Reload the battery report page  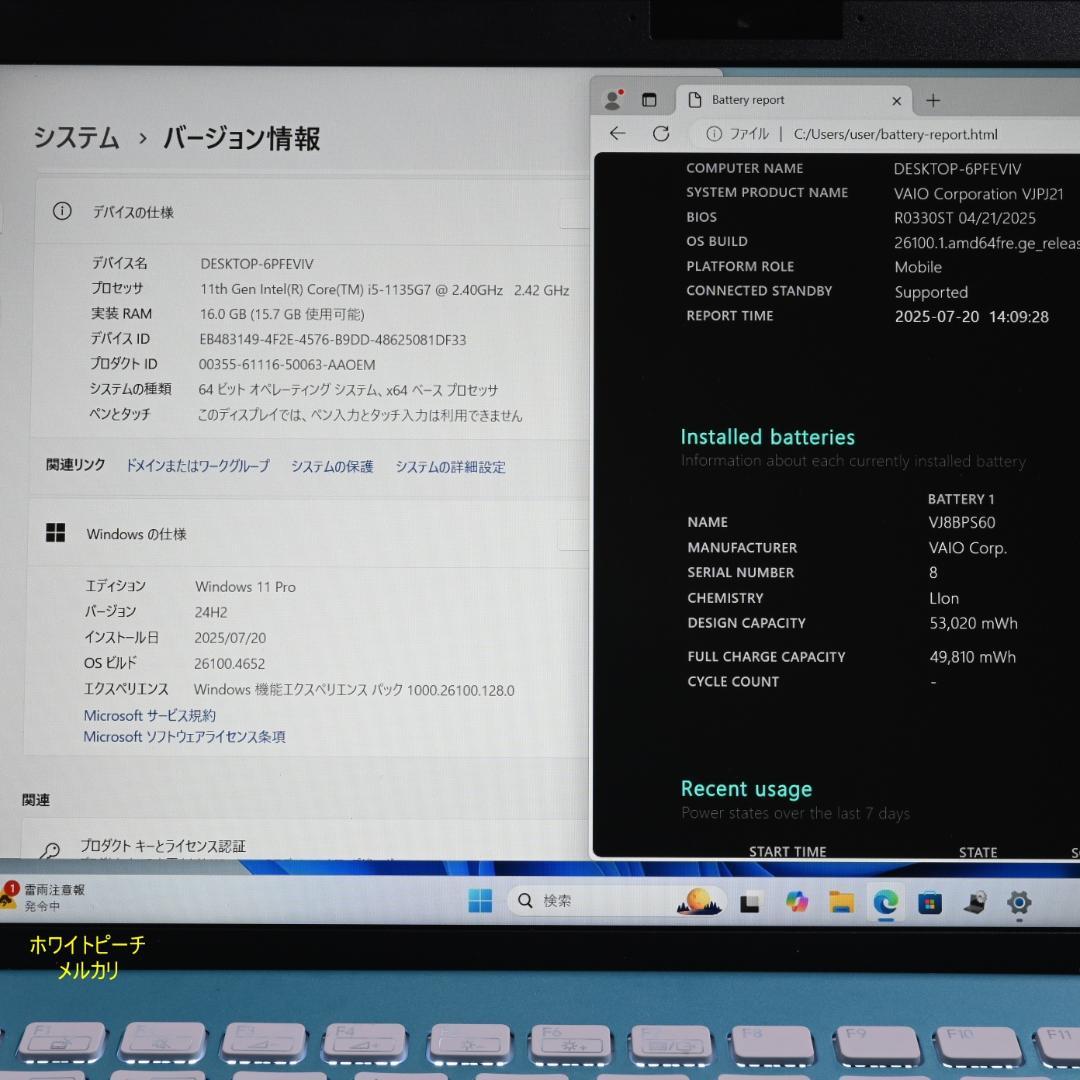point(661,133)
